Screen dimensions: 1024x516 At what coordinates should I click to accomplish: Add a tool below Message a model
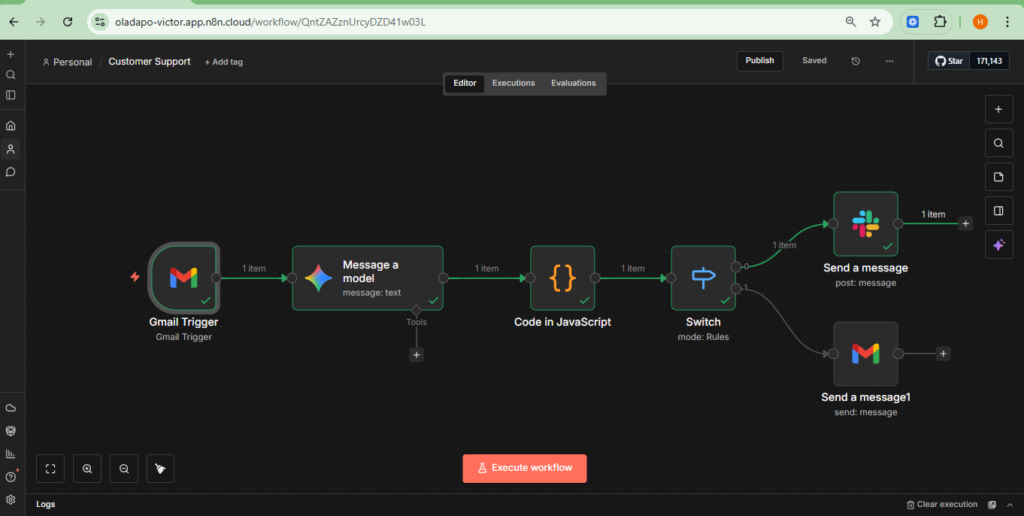pyautogui.click(x=416, y=355)
